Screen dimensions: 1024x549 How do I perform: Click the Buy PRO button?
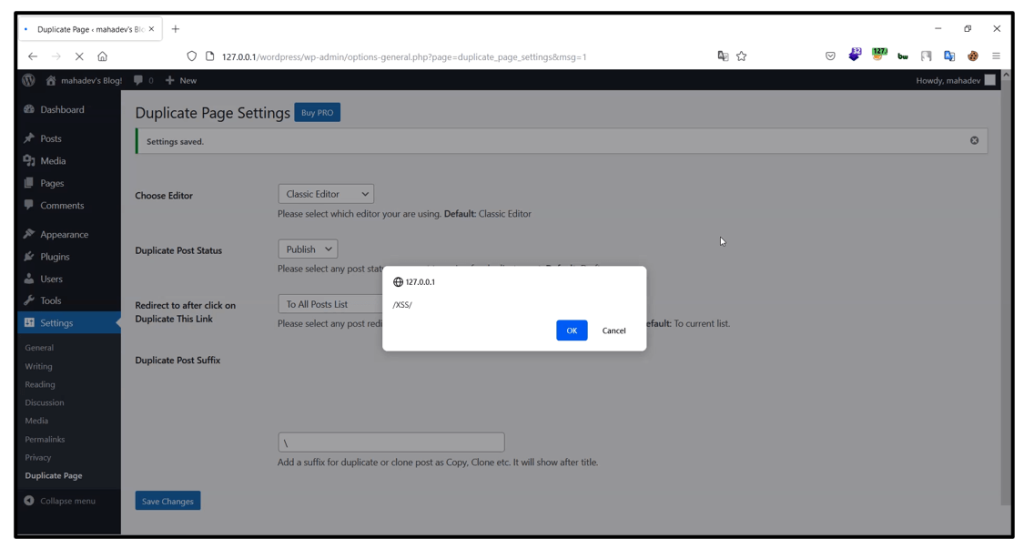click(317, 112)
